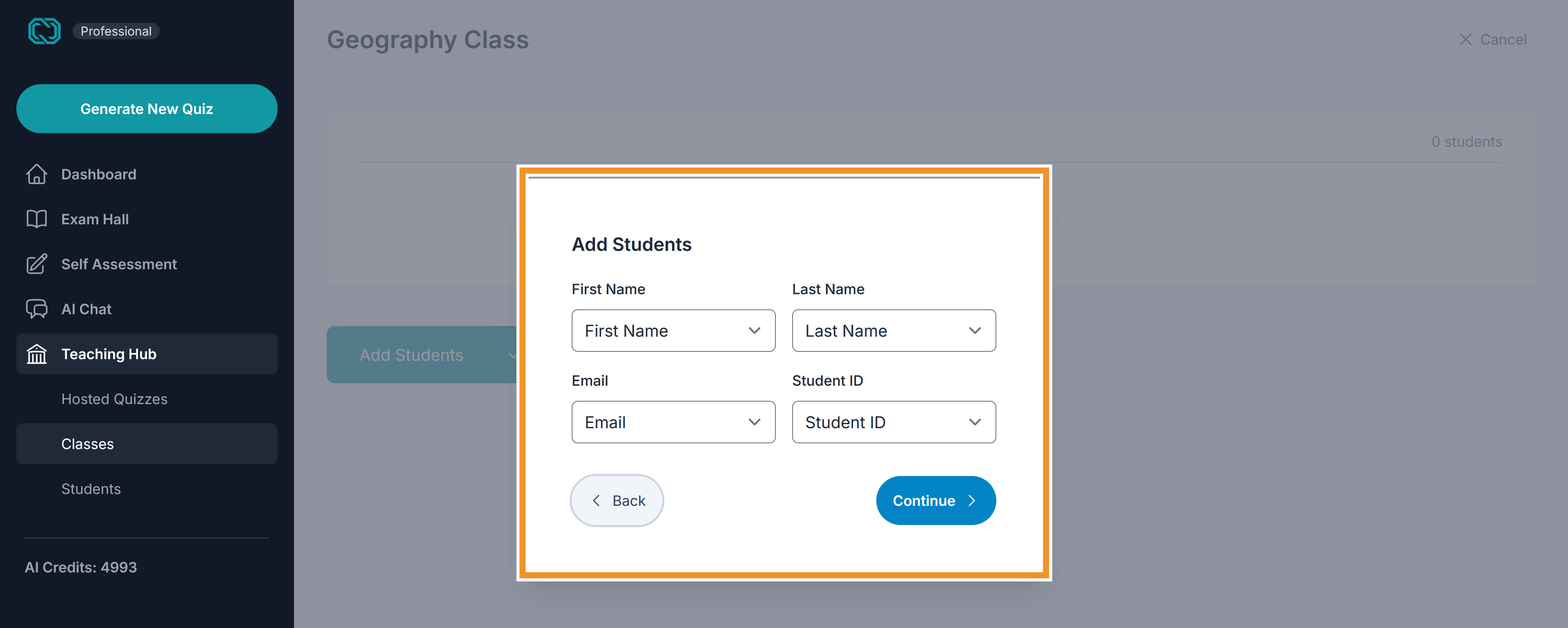Click the Teaching Hub building icon

36,354
